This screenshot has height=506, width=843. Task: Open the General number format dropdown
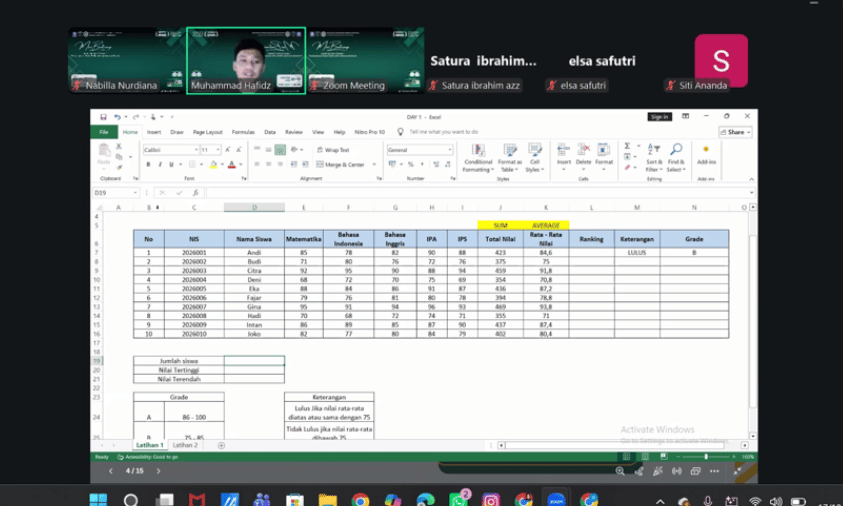point(449,150)
